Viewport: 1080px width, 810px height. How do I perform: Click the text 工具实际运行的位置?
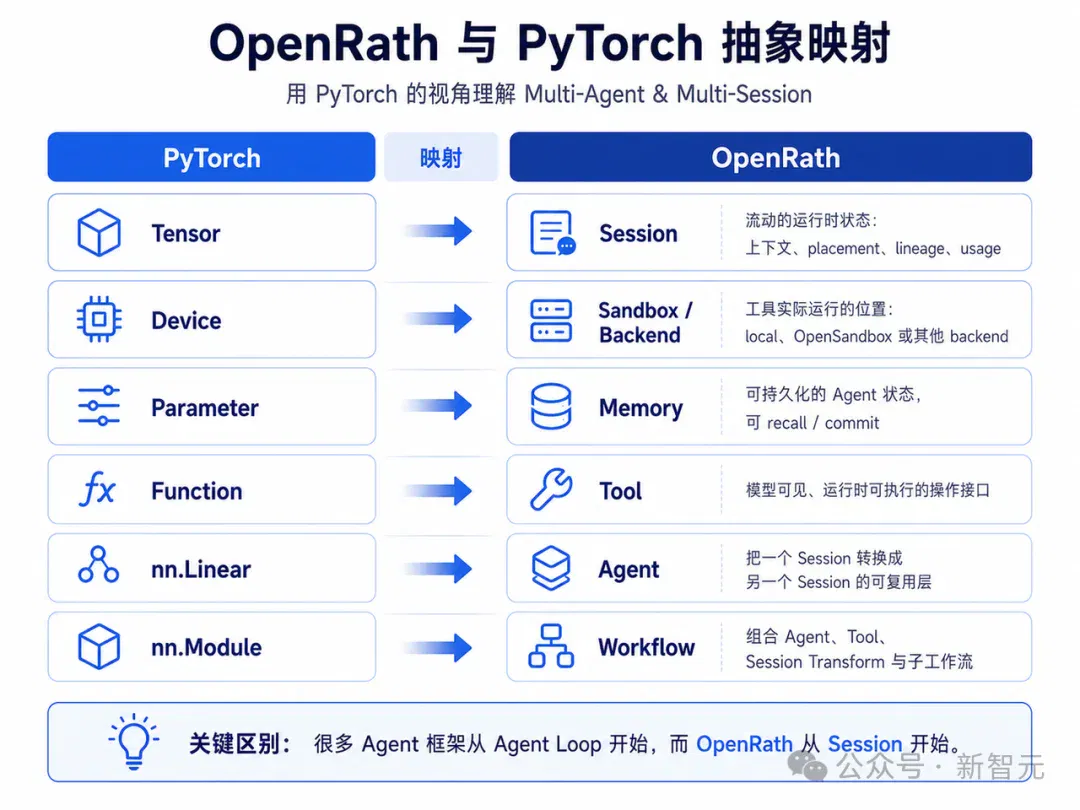coord(819,309)
